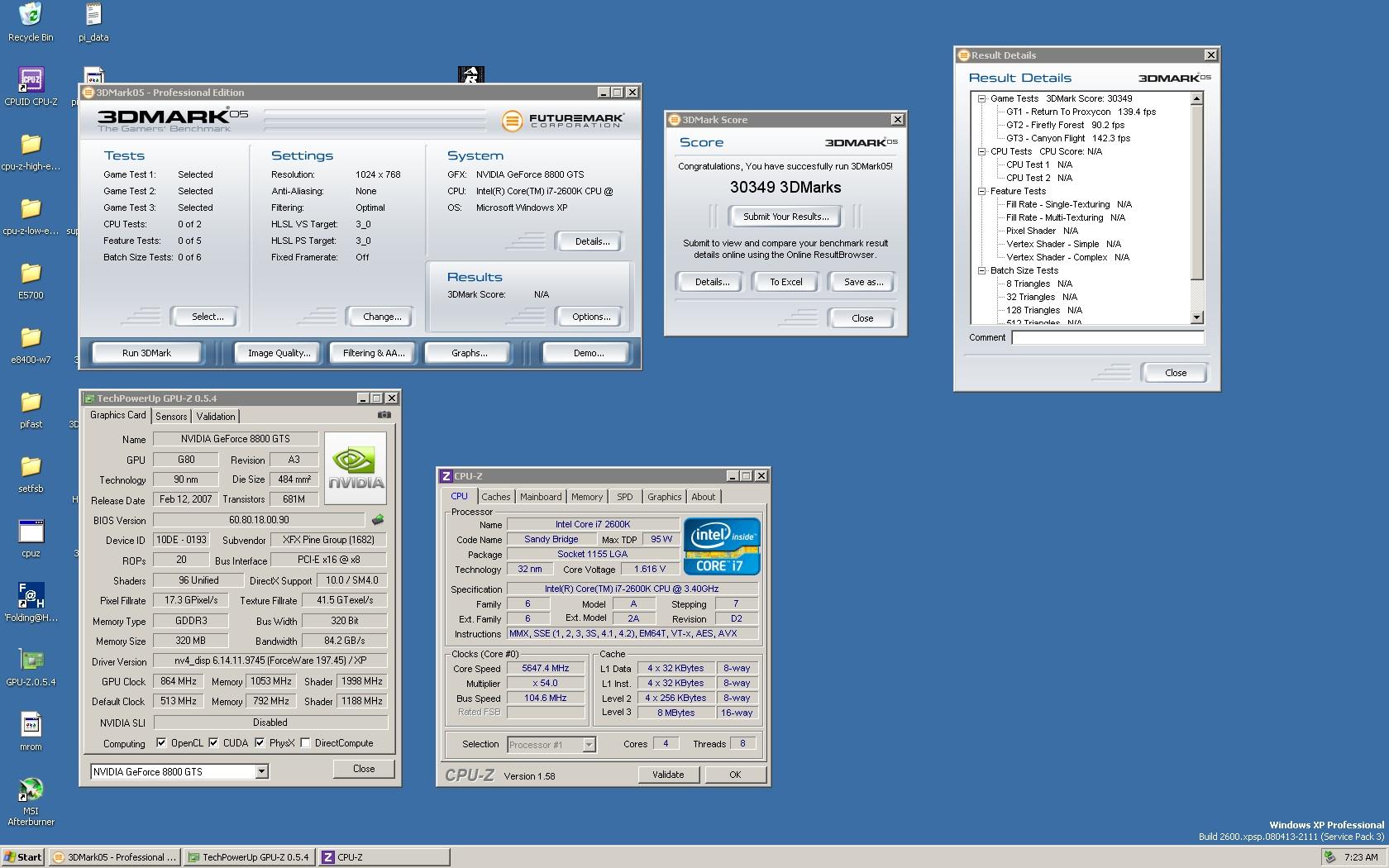Launch MSI Afterburner desktop shortcut

point(31,801)
